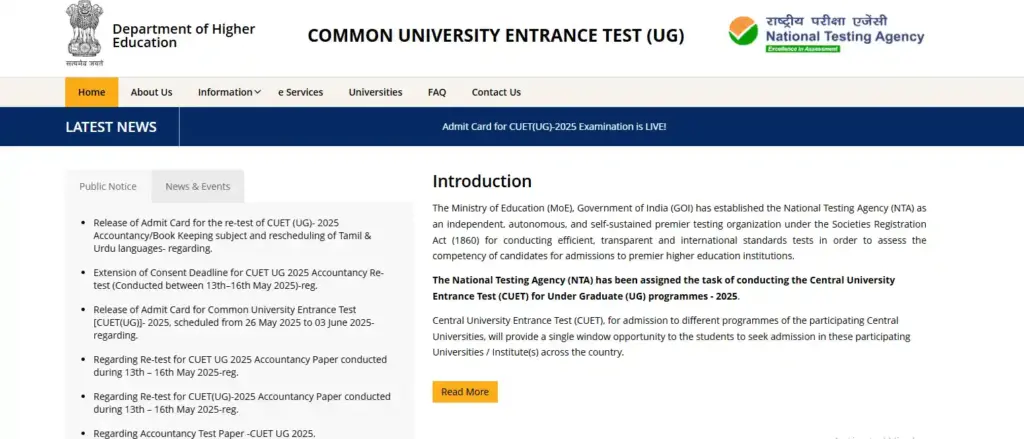Image resolution: width=1024 pixels, height=439 pixels.
Task: Open the e Services menu
Action: click(300, 92)
